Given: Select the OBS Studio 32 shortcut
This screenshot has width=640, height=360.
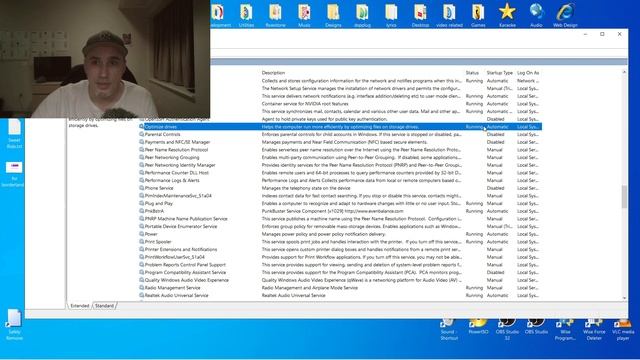Looking at the screenshot, I should click(507, 330).
